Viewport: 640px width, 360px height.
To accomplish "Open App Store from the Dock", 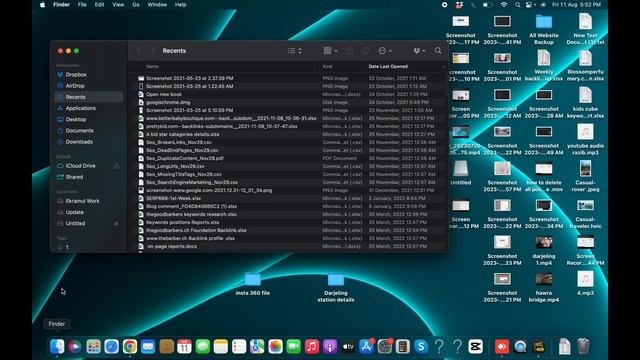I will (x=366, y=347).
